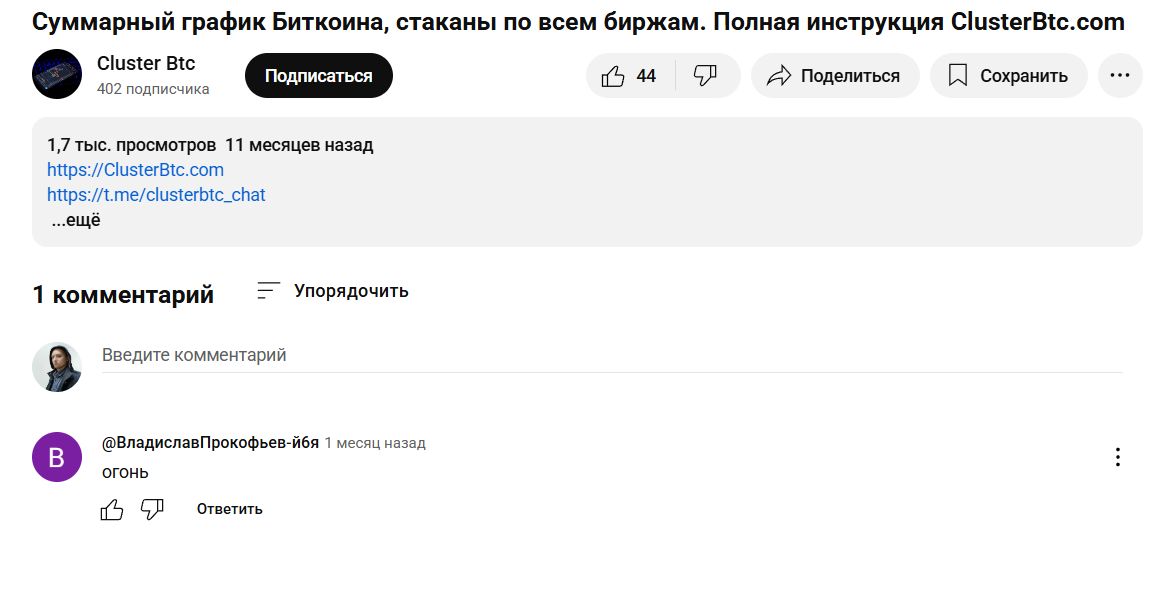
Task: Open the Cluster Btc channel name
Action: 146,64
